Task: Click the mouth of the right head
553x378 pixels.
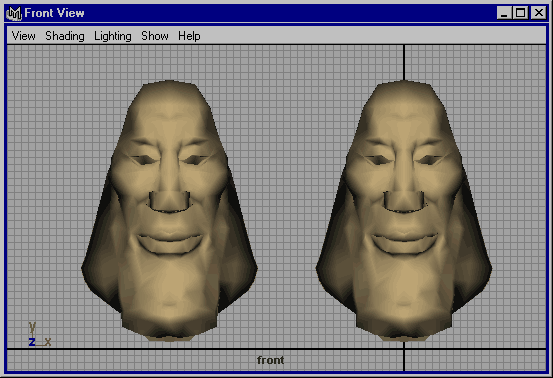Action: pos(404,242)
